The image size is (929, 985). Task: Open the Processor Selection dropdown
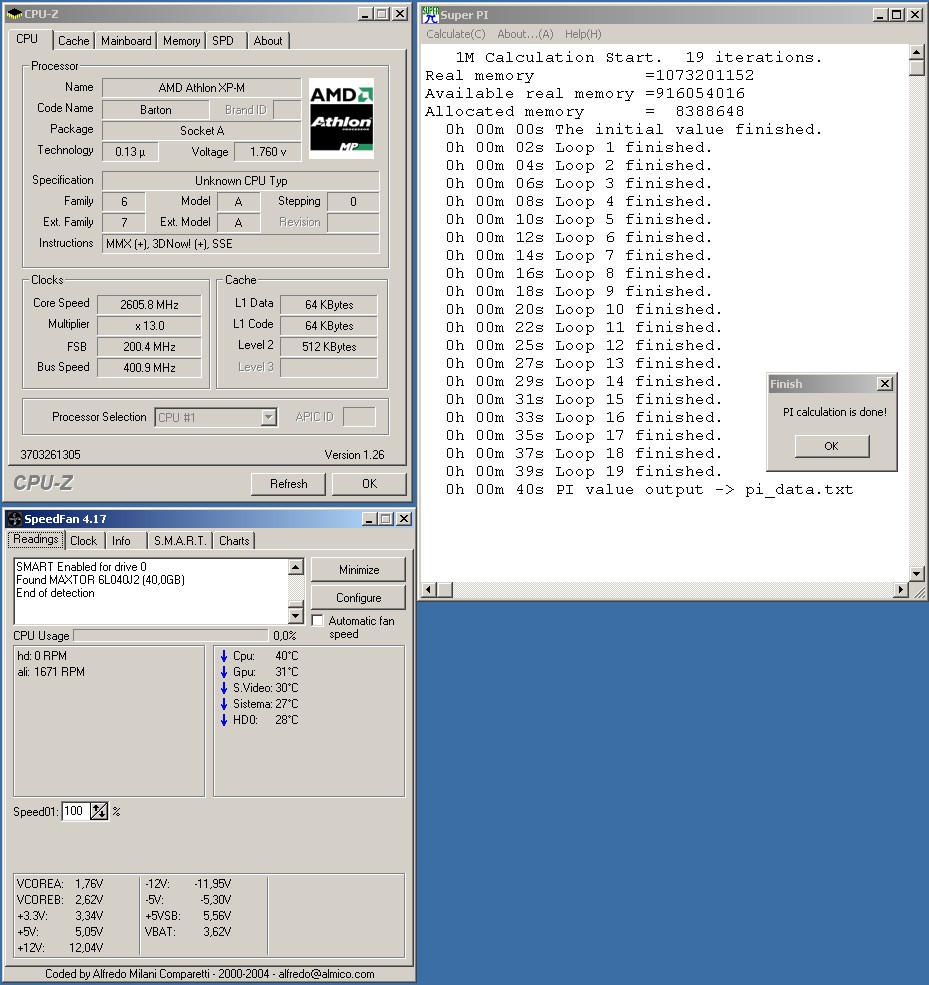269,417
